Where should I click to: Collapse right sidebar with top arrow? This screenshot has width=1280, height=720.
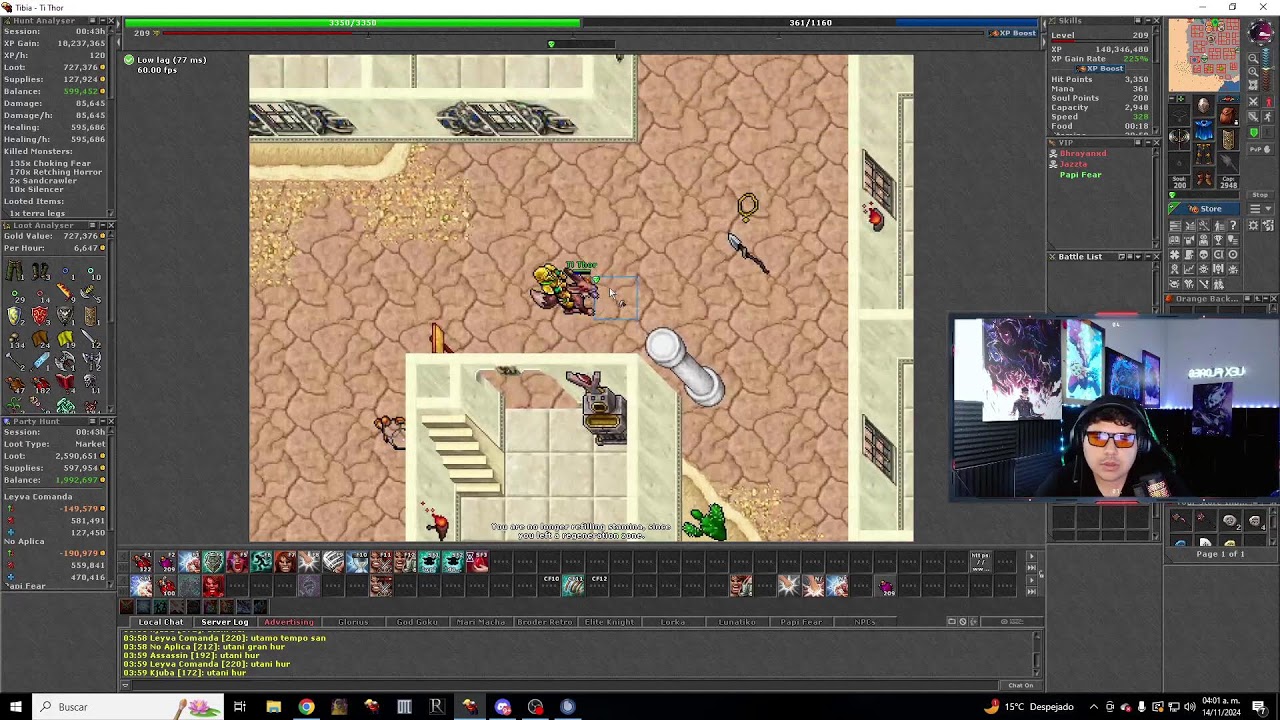pyautogui.click(x=1044, y=24)
